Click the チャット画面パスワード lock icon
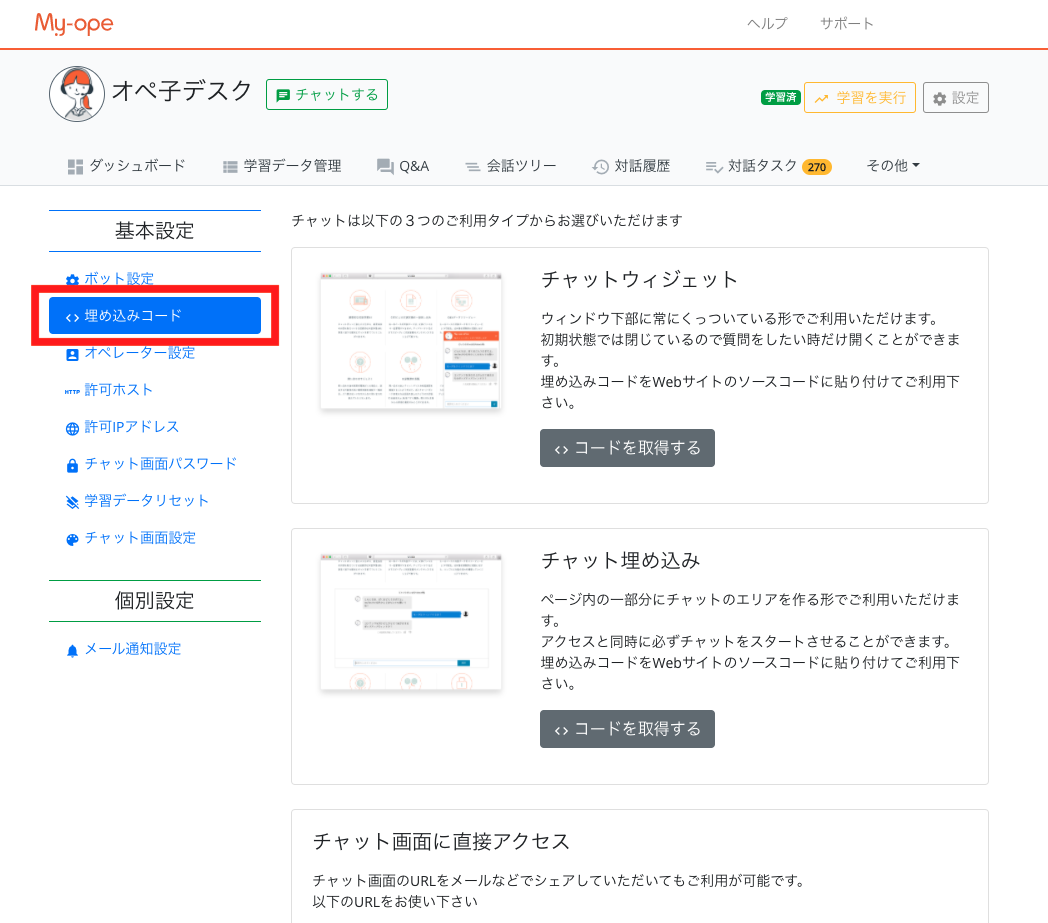This screenshot has height=923, width=1048. [72, 465]
